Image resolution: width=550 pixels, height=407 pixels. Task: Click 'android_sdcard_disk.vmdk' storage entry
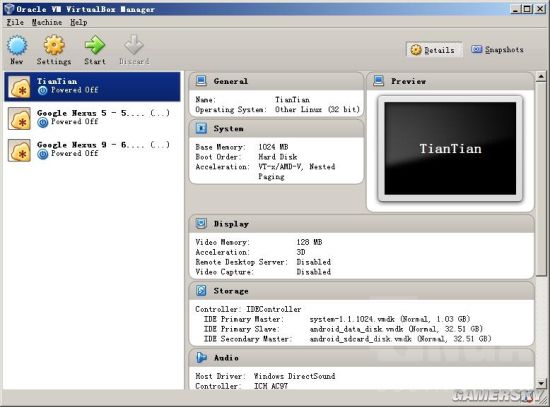[x=400, y=339]
